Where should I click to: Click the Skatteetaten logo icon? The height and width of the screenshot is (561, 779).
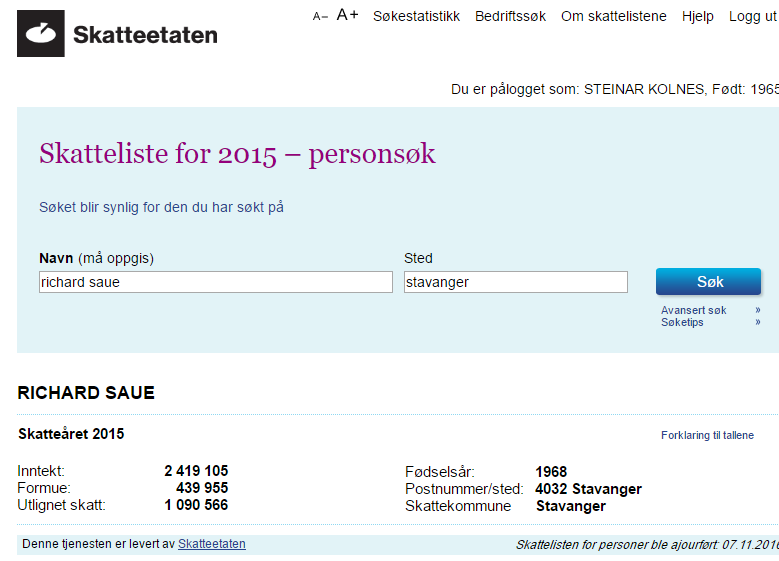click(41, 33)
